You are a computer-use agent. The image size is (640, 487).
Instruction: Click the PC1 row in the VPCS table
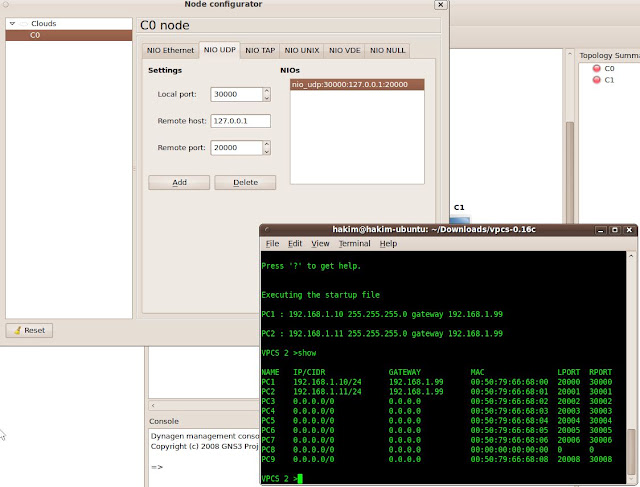click(x=437, y=382)
